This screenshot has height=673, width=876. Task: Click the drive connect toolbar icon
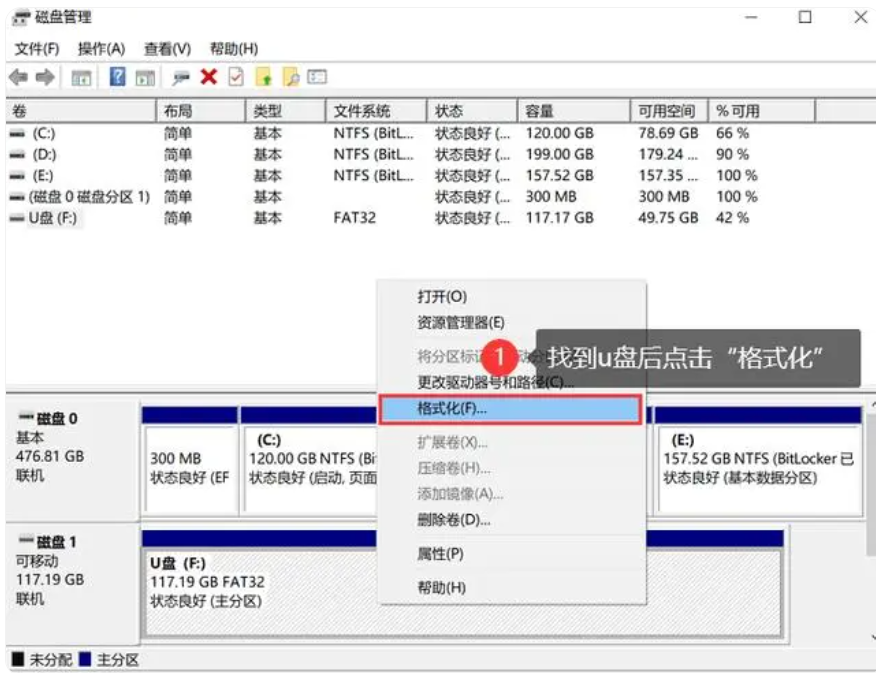click(x=181, y=77)
